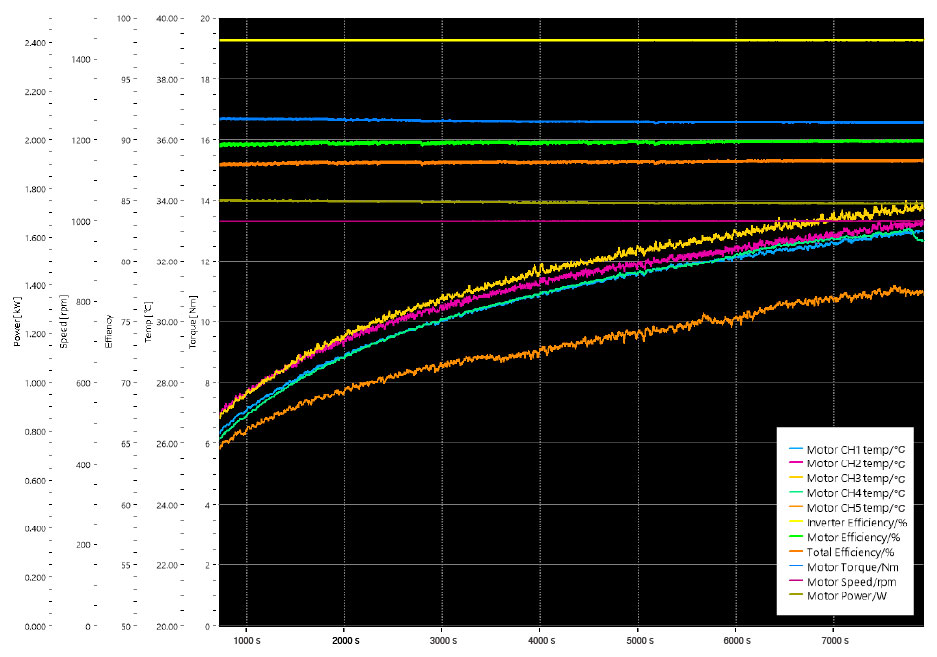The width and height of the screenshot is (937, 657).
Task: Click the Motor Power legend entry
Action: [846, 594]
